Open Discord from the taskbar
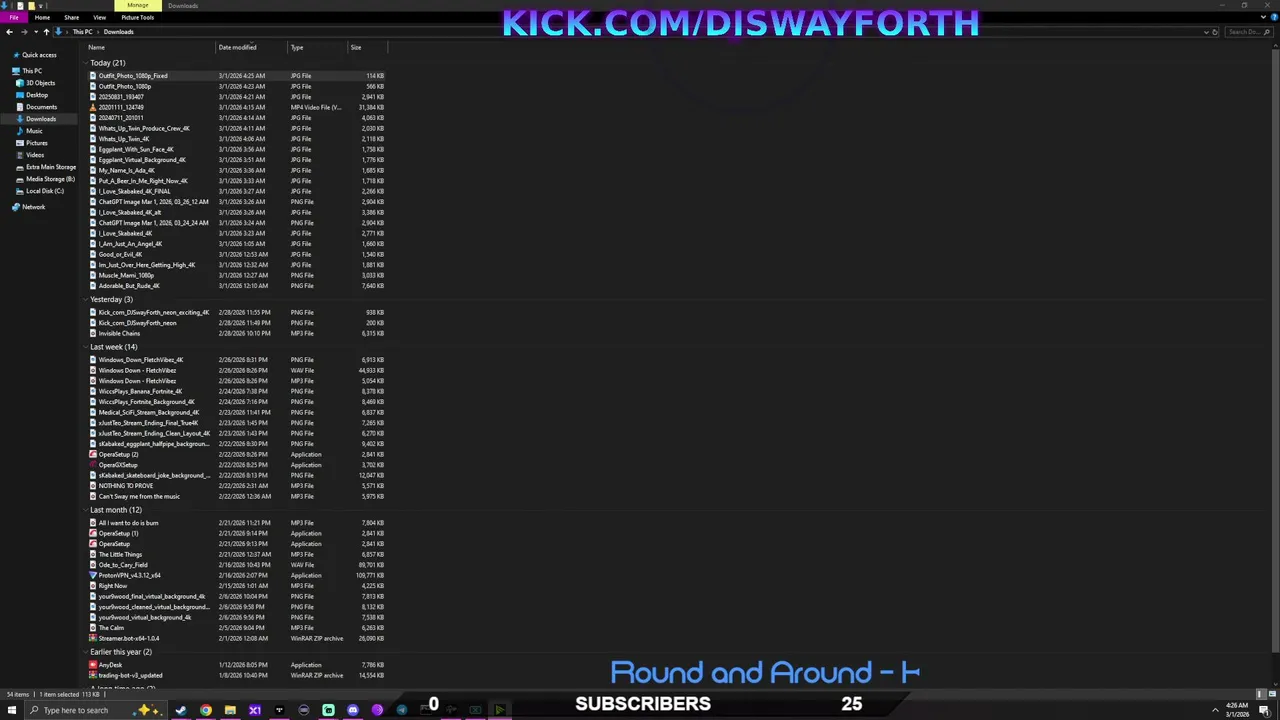 click(x=353, y=710)
